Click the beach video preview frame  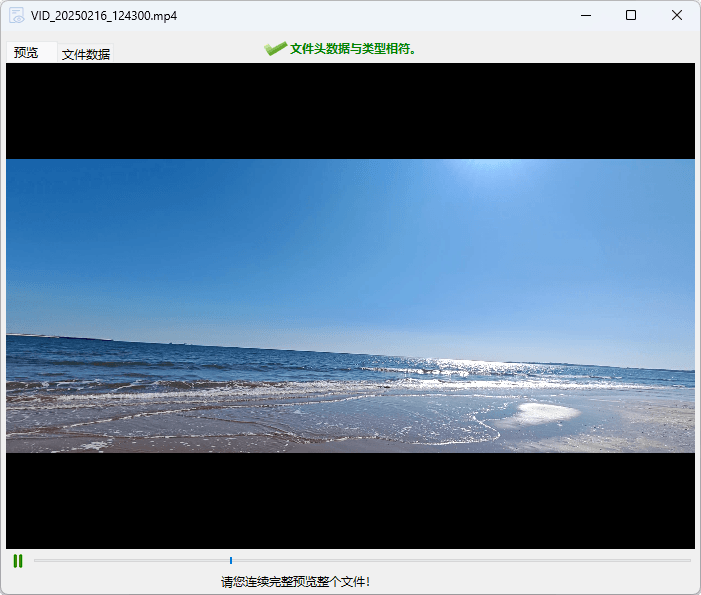[350, 306]
